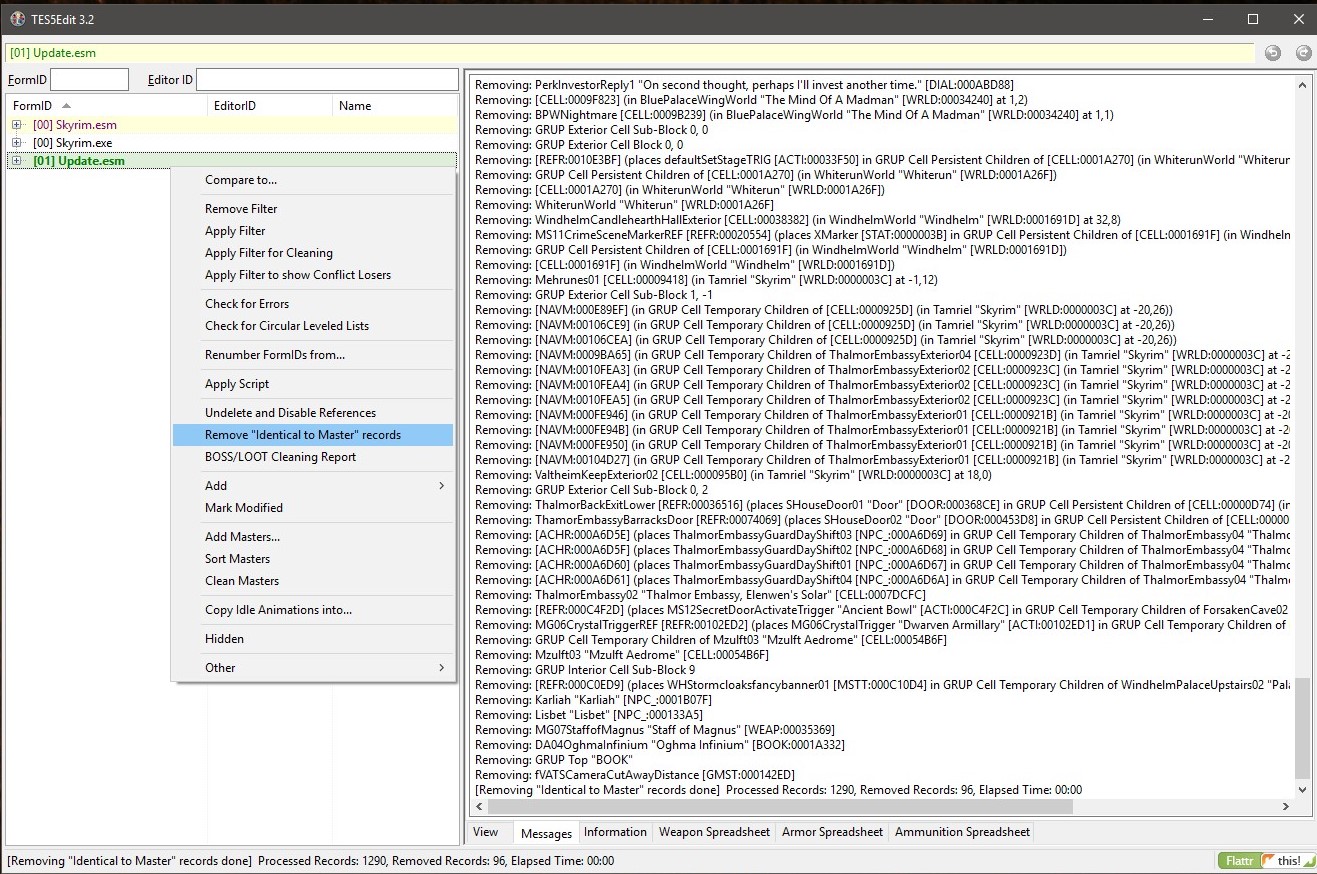Focus the FormID search field
The height and width of the screenshot is (874, 1317).
click(89, 80)
